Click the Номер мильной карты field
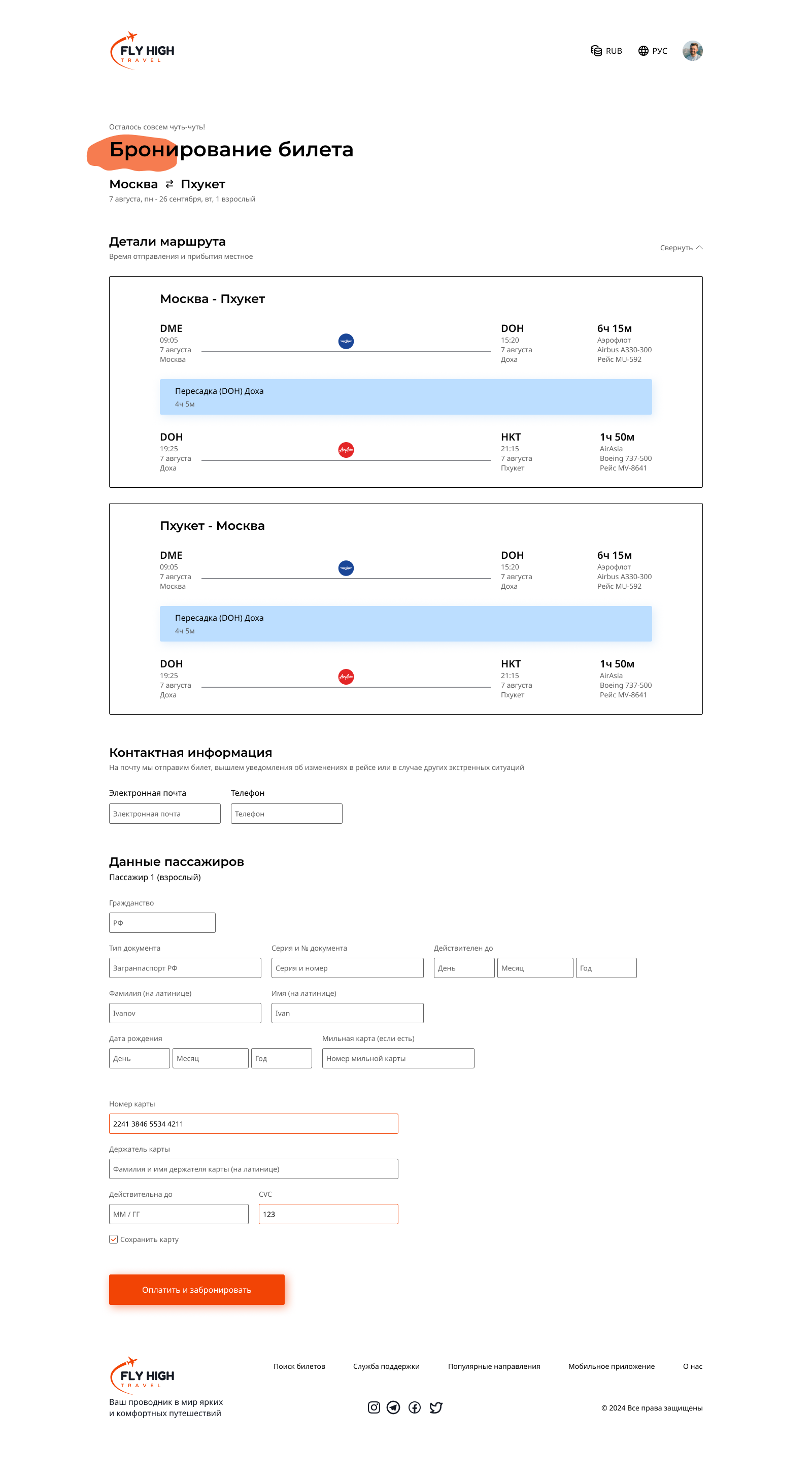This screenshot has width=812, height=1479. coord(398,1058)
